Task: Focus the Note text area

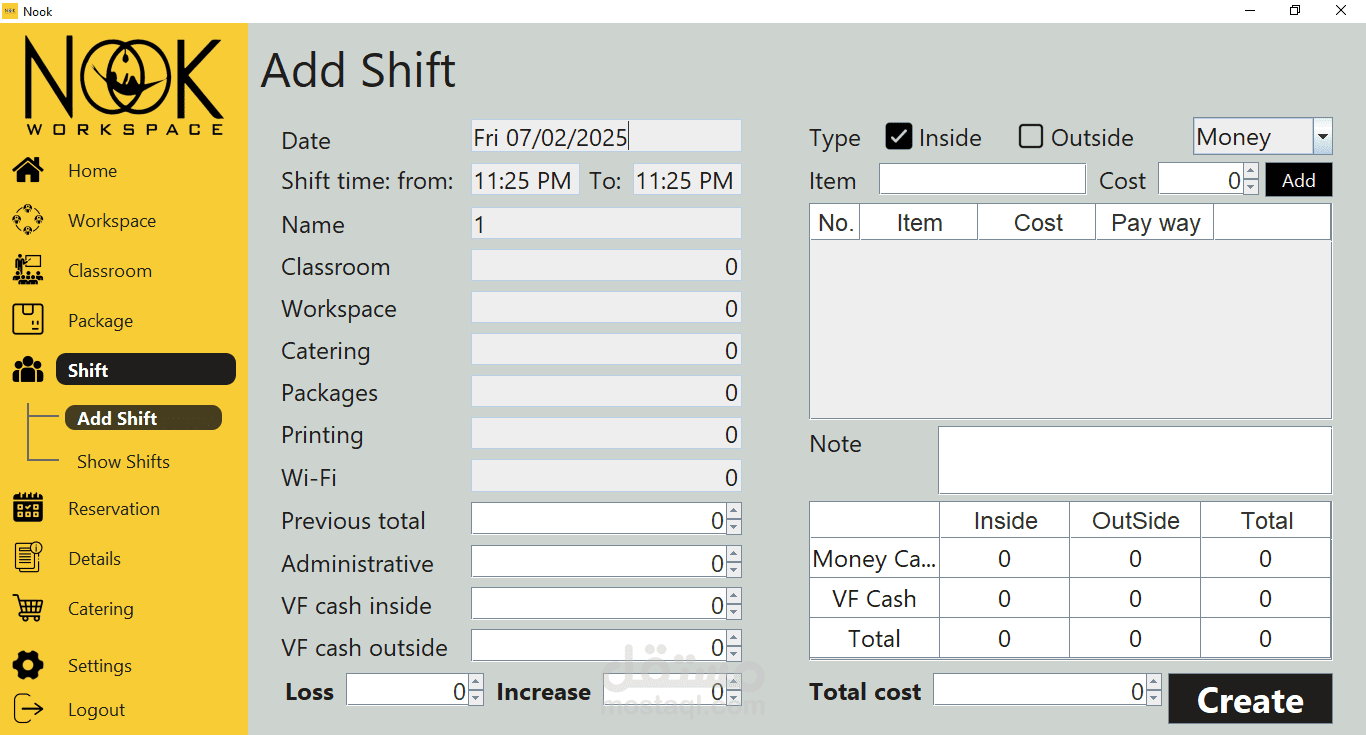Action: 1134,460
